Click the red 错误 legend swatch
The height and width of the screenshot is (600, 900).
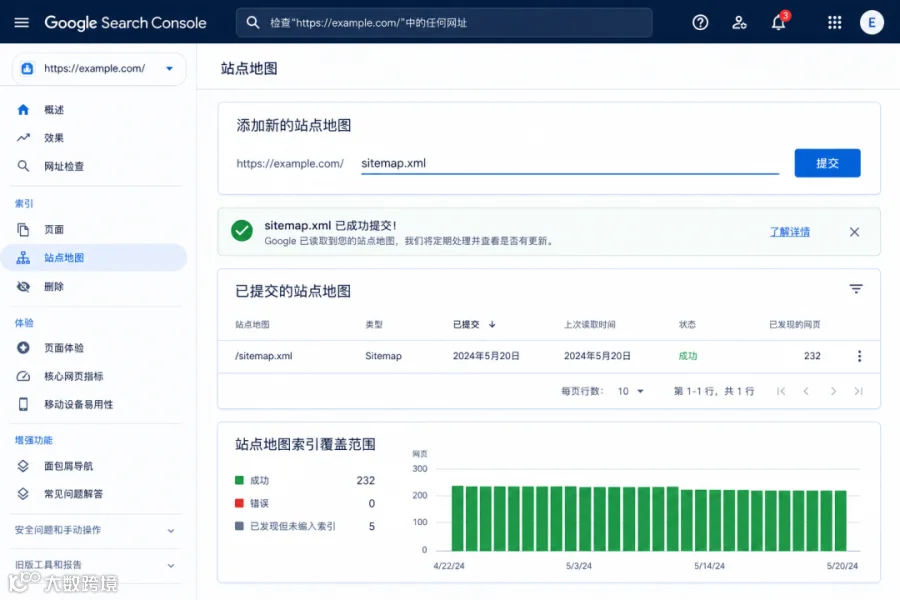click(x=239, y=503)
